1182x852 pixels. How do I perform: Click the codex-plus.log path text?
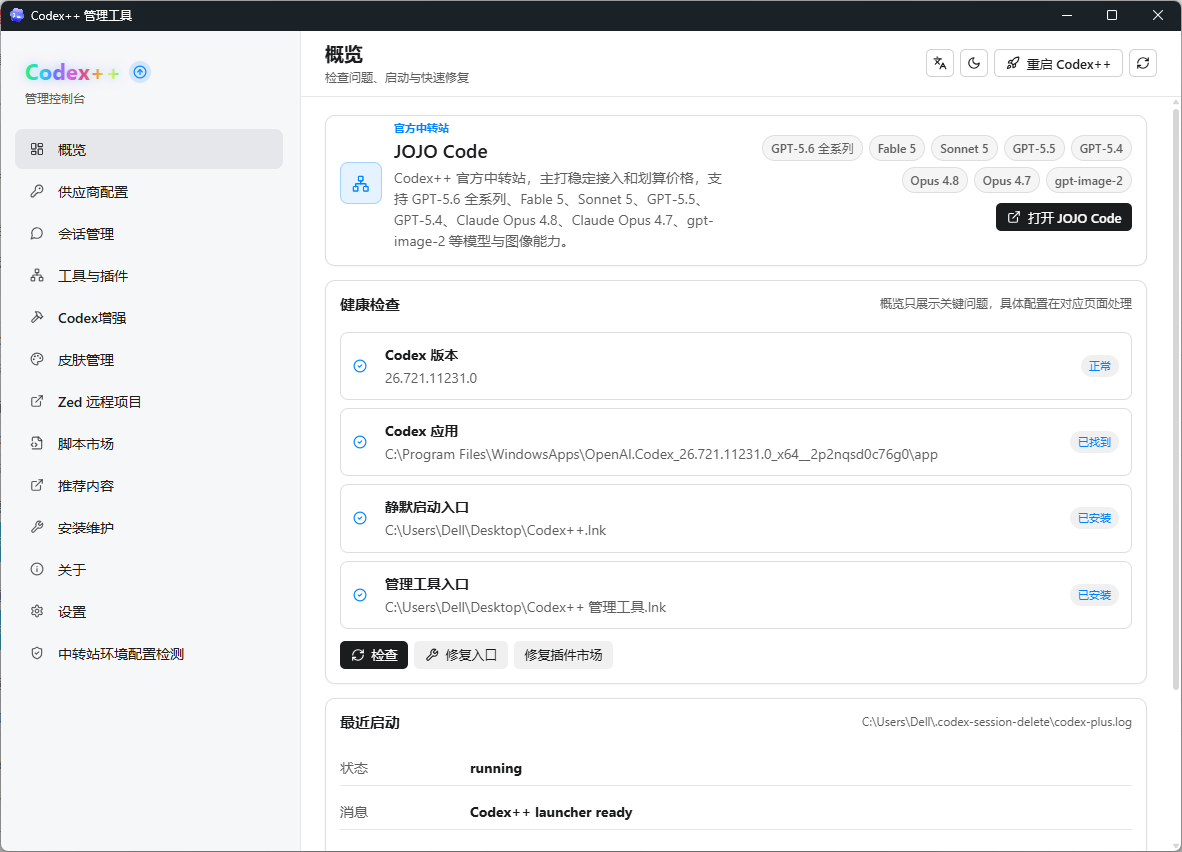[997, 722]
